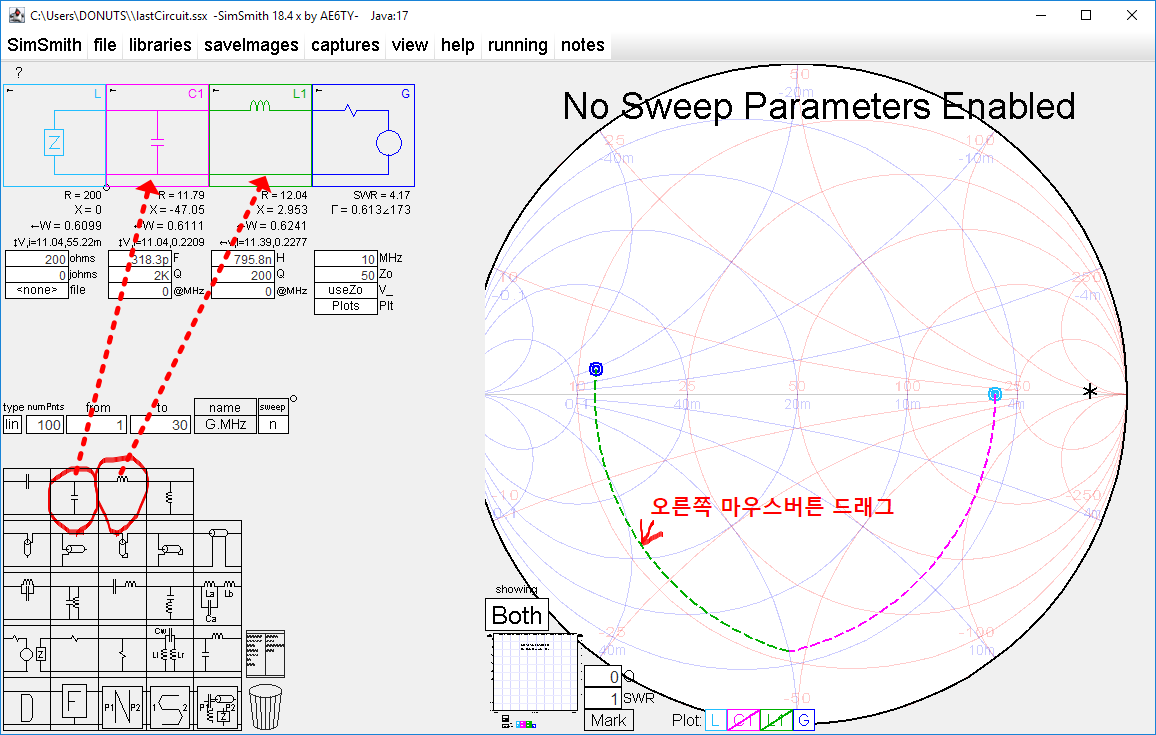This screenshot has height=735, width=1156.
Task: Toggle the G trace in Plot row
Action: click(x=804, y=720)
